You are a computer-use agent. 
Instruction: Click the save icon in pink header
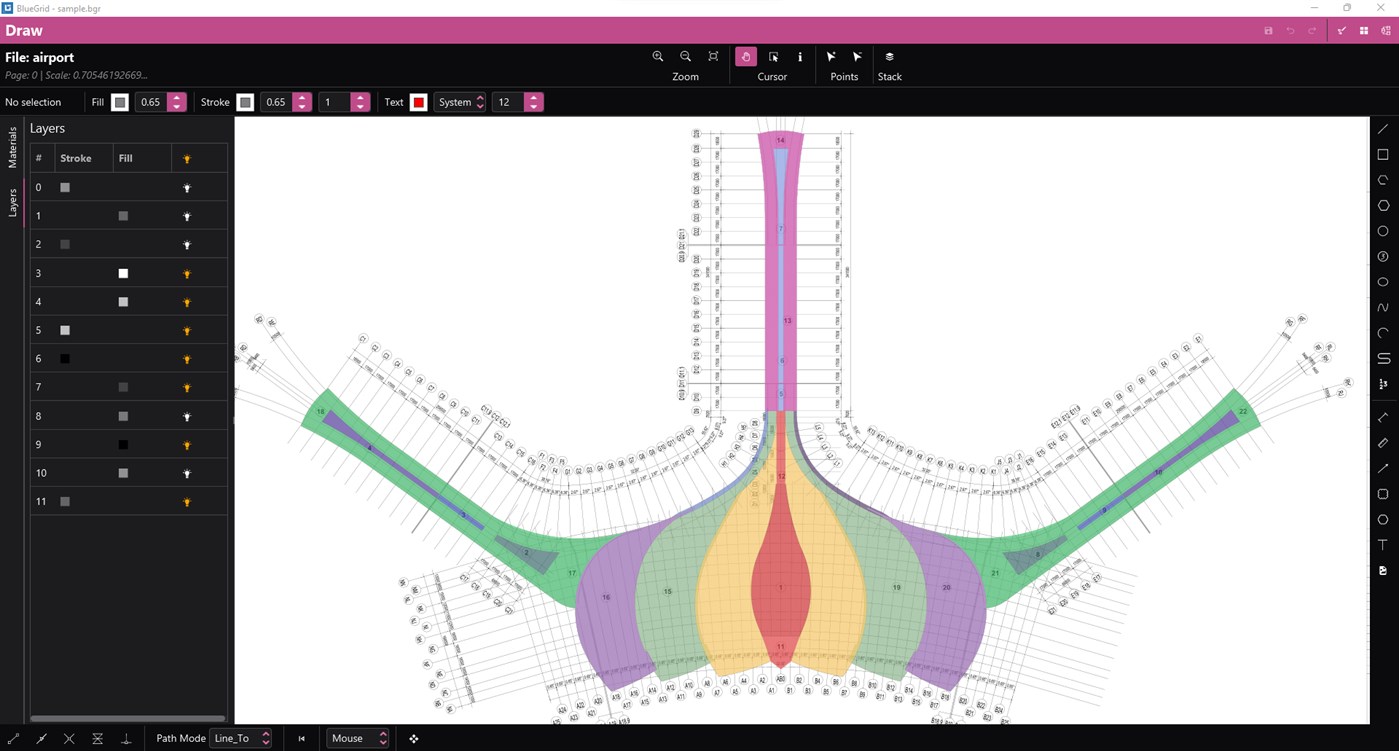pyautogui.click(x=1268, y=31)
